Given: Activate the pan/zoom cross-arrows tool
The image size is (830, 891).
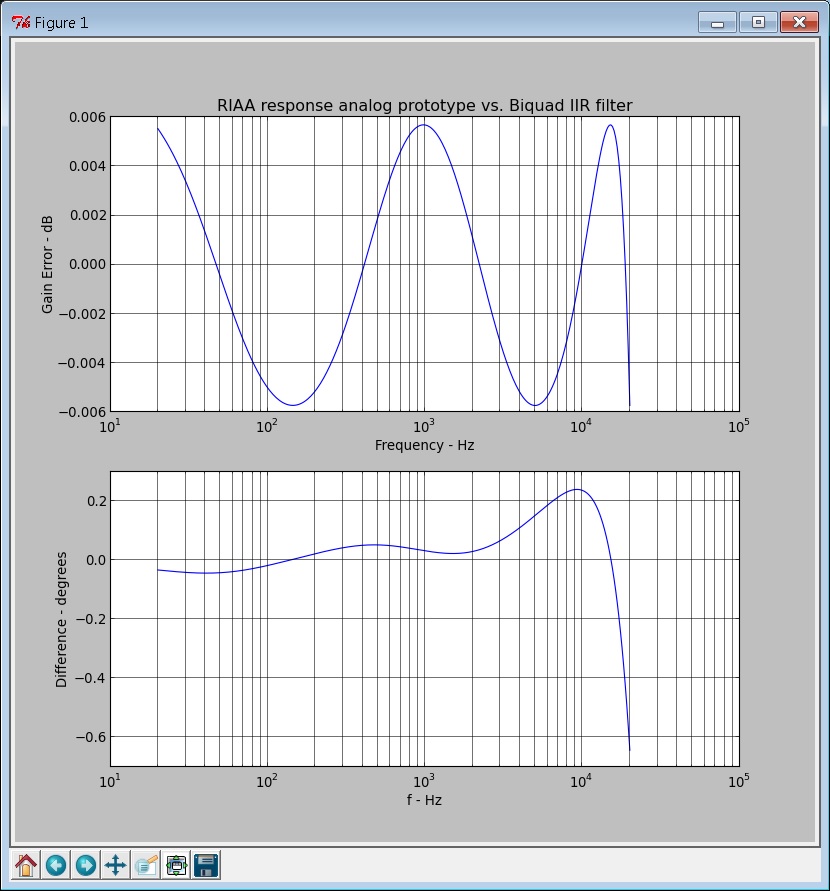Looking at the screenshot, I should click(116, 865).
